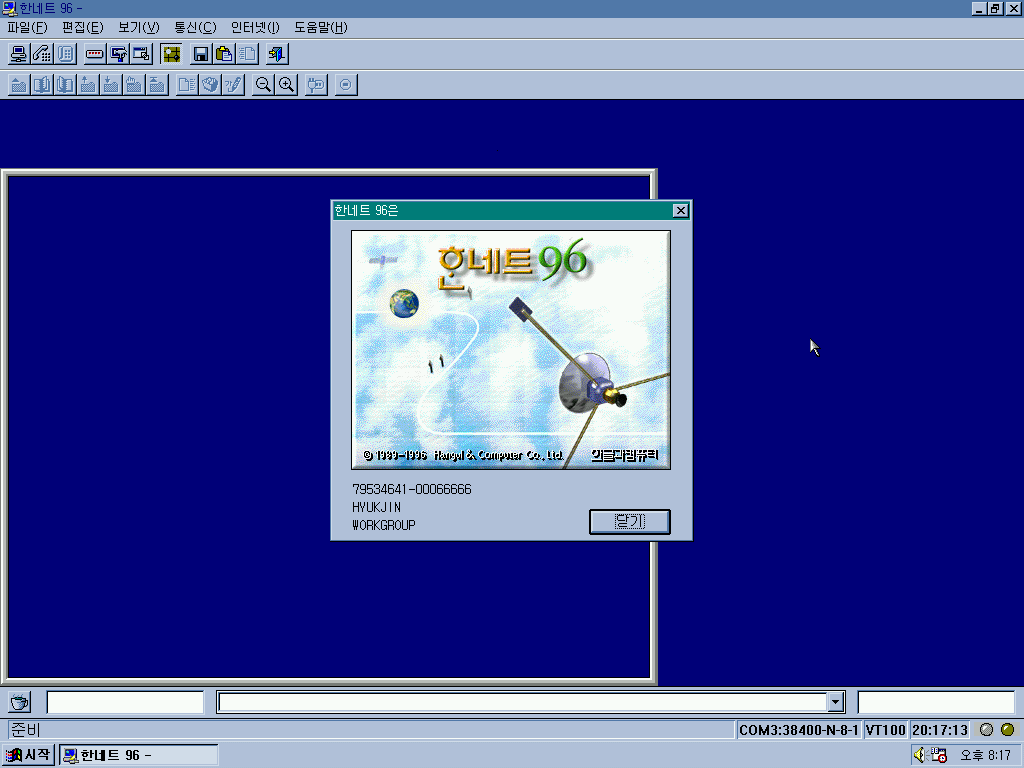
Task: Close the 한네트 96은 dialog with X
Action: 680,210
